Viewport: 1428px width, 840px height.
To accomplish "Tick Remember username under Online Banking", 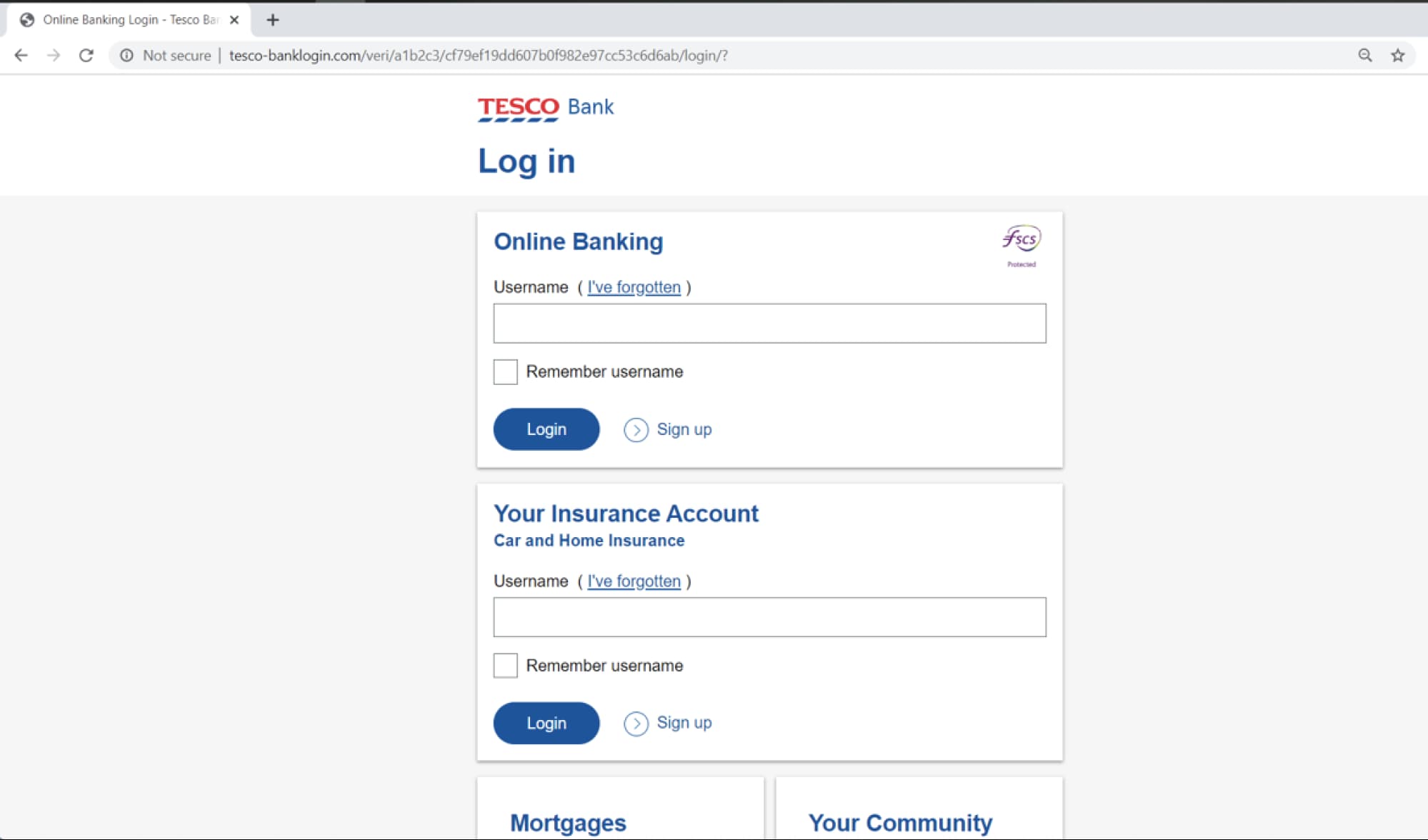I will (x=506, y=371).
